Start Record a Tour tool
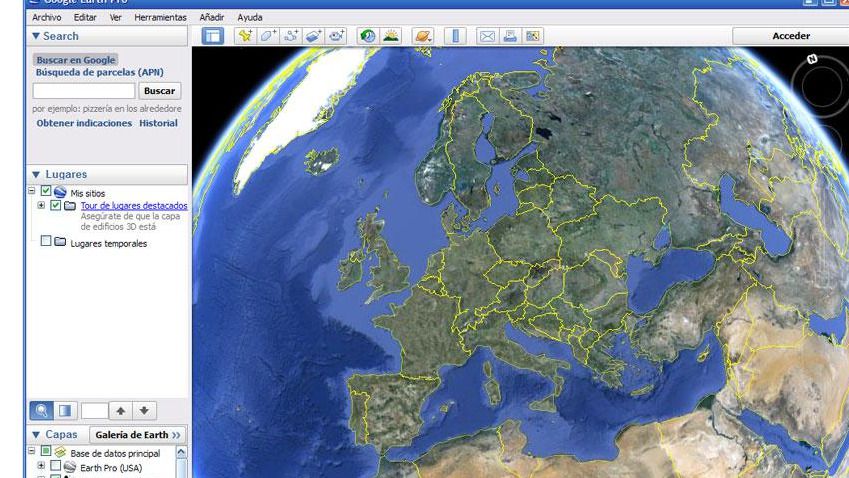Screen dimensions: 849x478 click(x=337, y=36)
